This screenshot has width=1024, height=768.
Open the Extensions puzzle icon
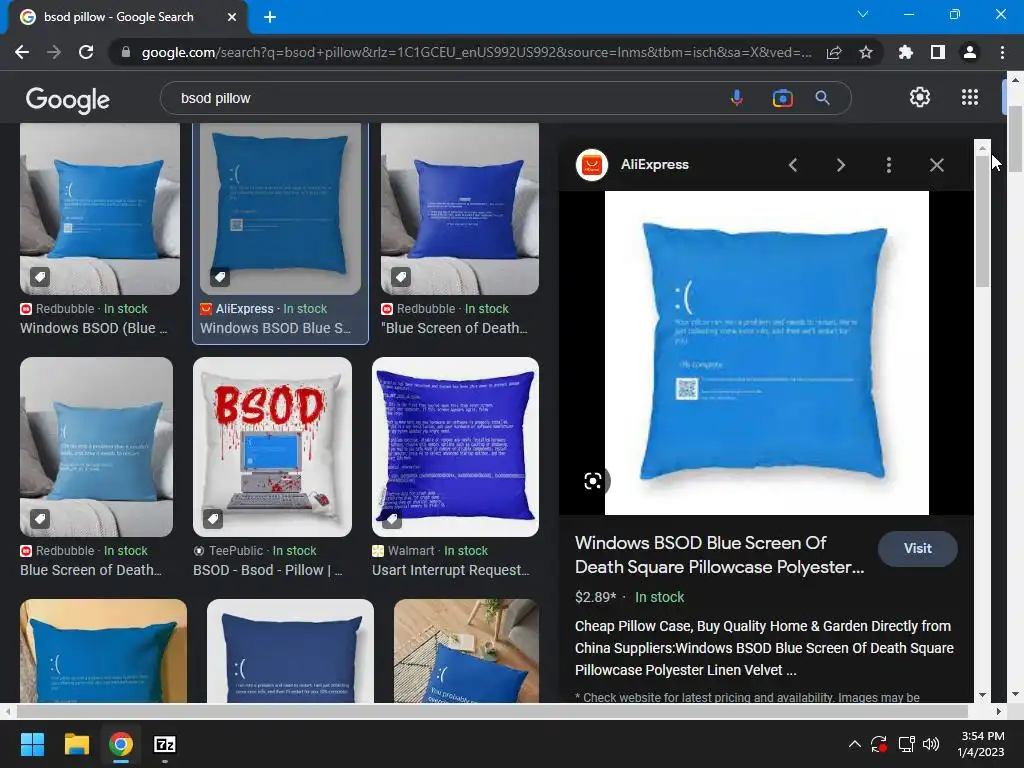point(906,52)
